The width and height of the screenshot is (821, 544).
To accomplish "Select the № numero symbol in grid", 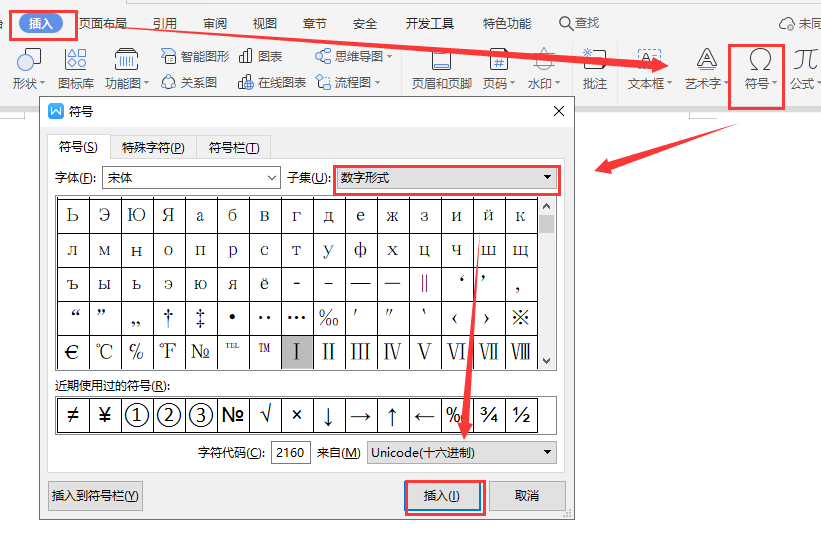I will 201,352.
